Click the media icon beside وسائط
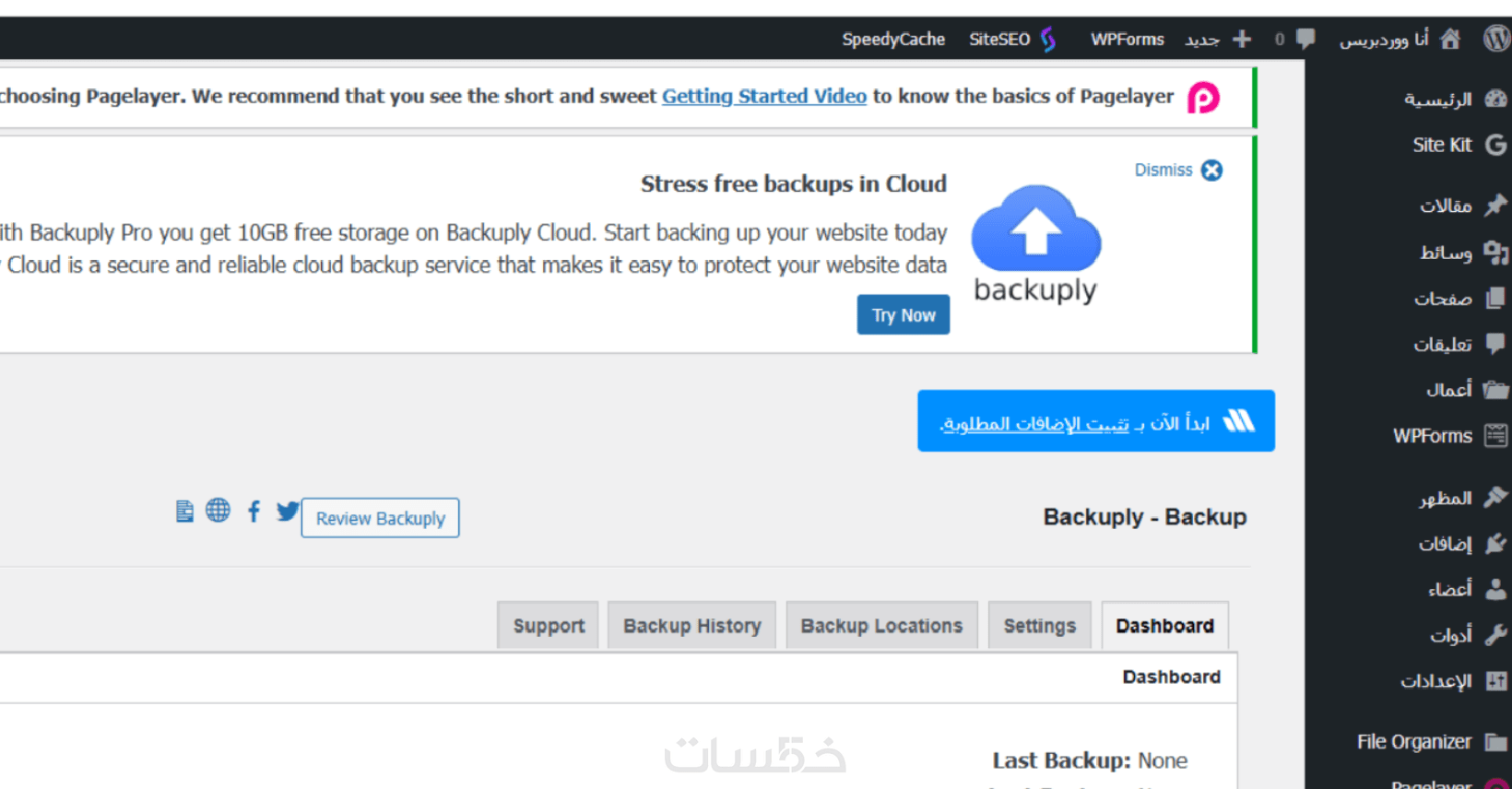Screen dimensions: 1512x789 tap(1496, 252)
